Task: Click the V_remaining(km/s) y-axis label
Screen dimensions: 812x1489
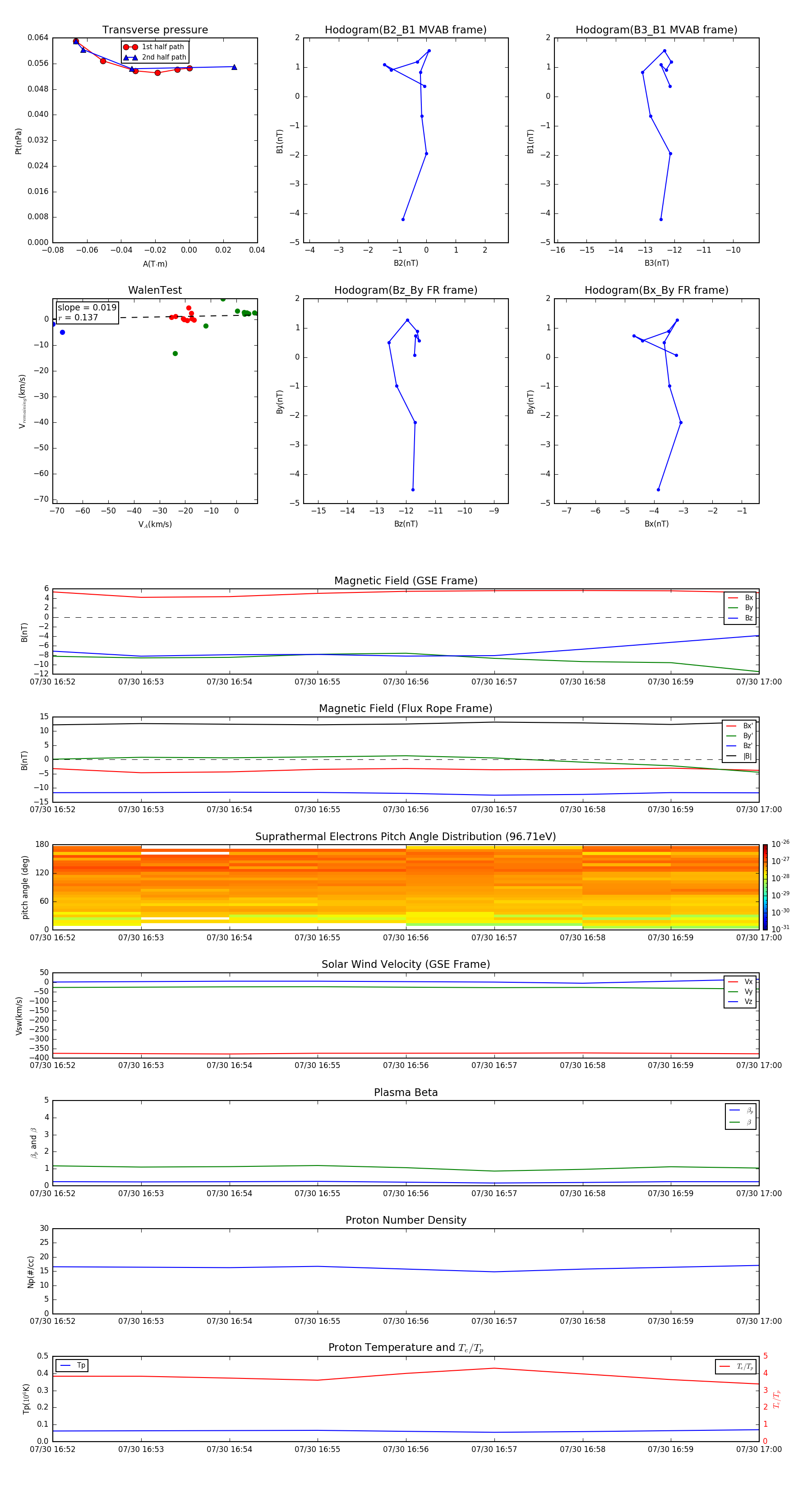Action: click(x=22, y=401)
